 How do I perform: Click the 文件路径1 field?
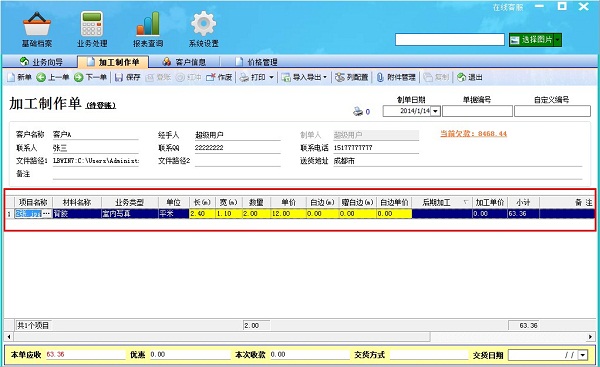pos(95,161)
